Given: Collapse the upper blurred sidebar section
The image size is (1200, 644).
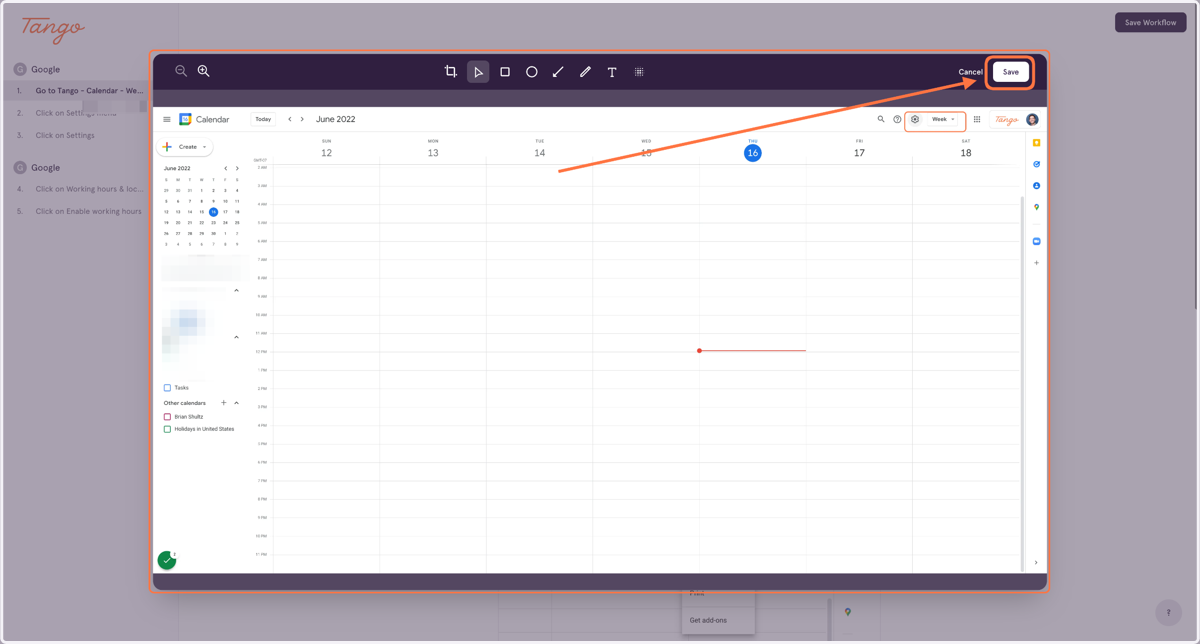Looking at the screenshot, I should 237,290.
